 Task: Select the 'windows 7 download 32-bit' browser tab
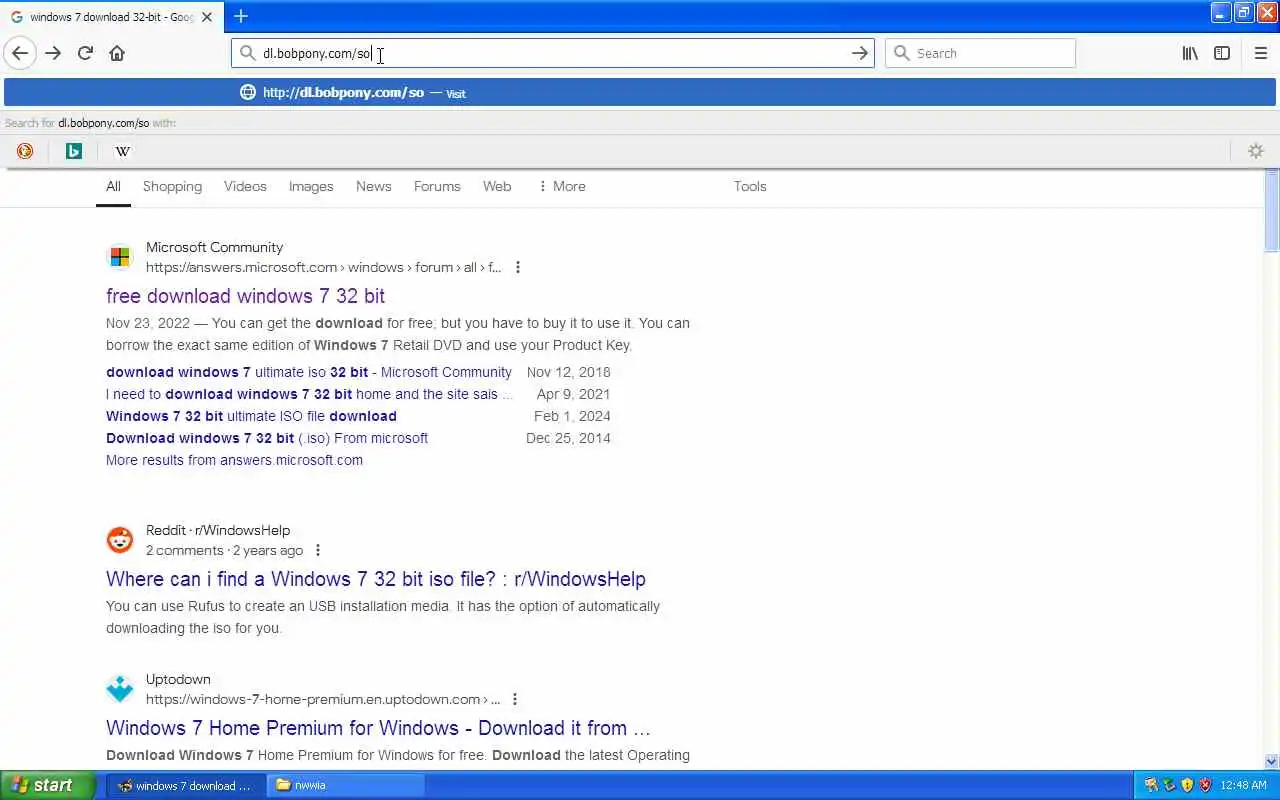(110, 17)
